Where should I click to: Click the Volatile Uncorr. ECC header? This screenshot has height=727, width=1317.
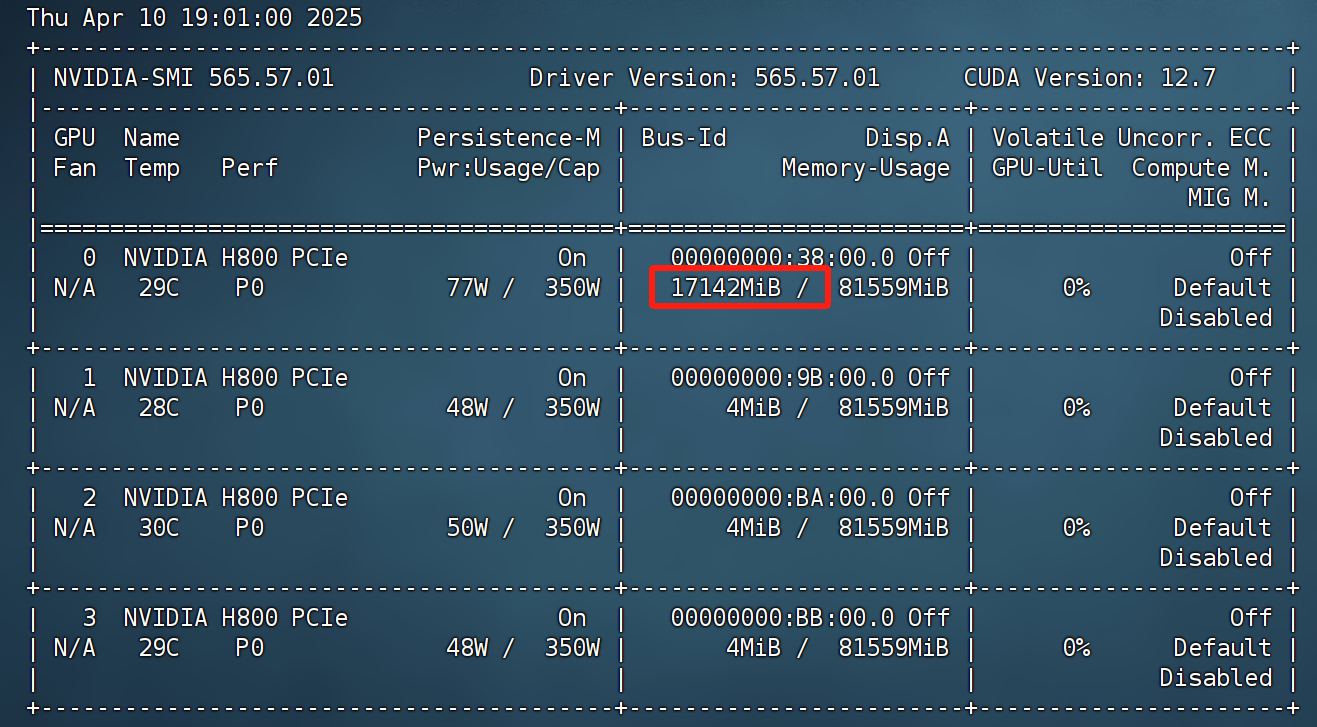click(1132, 138)
